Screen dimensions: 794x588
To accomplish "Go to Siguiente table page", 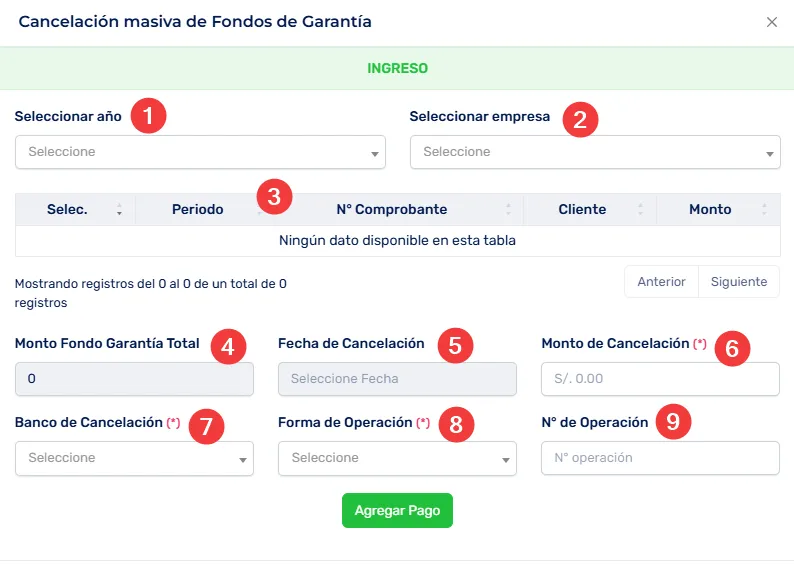I will [x=739, y=282].
